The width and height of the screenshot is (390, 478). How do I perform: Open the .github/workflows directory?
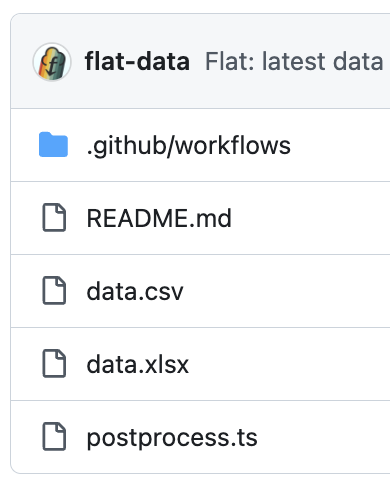(188, 146)
